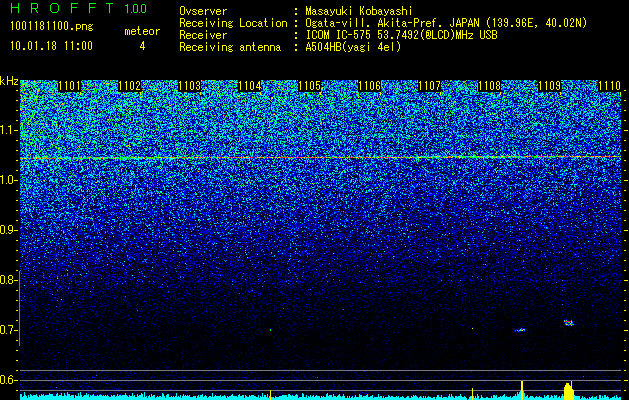Click the 1108 time marker
Viewport: 629px width, 400px height.
click(x=490, y=86)
